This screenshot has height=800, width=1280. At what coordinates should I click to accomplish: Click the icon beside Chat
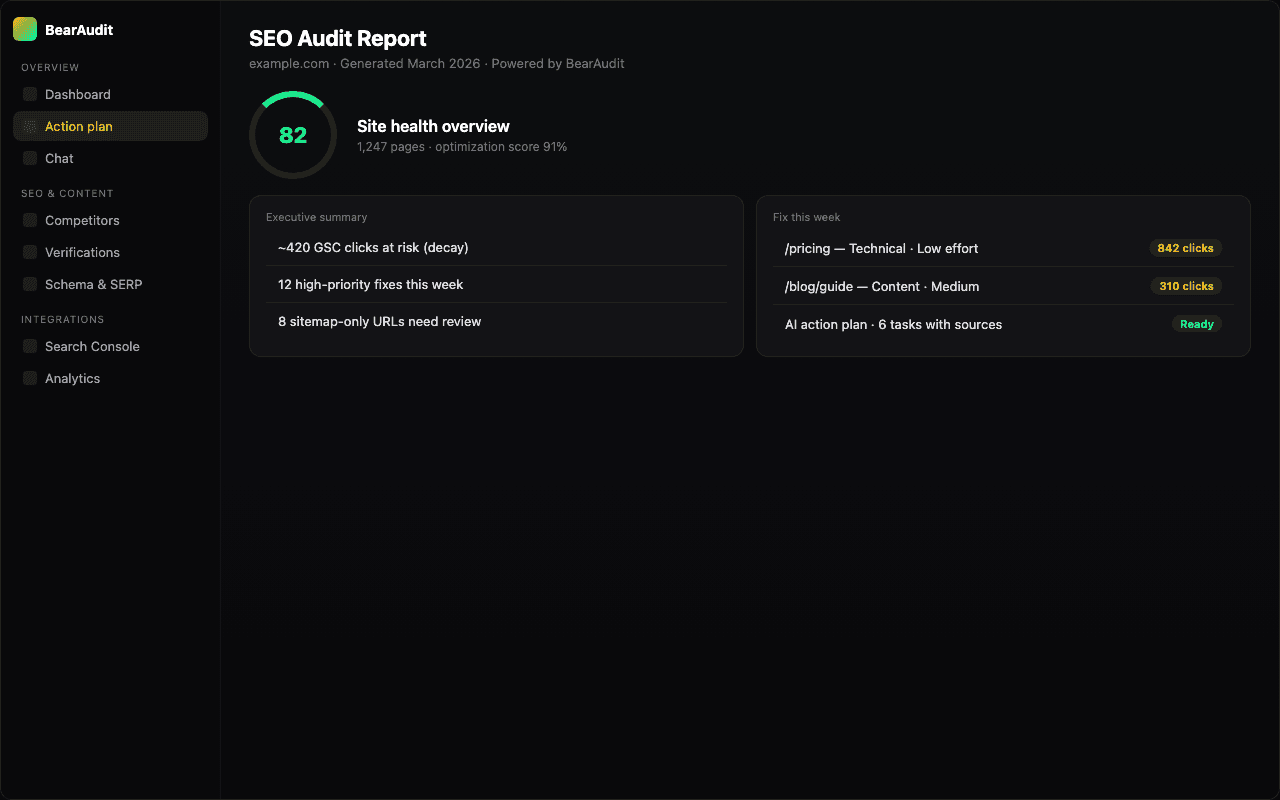(30, 158)
